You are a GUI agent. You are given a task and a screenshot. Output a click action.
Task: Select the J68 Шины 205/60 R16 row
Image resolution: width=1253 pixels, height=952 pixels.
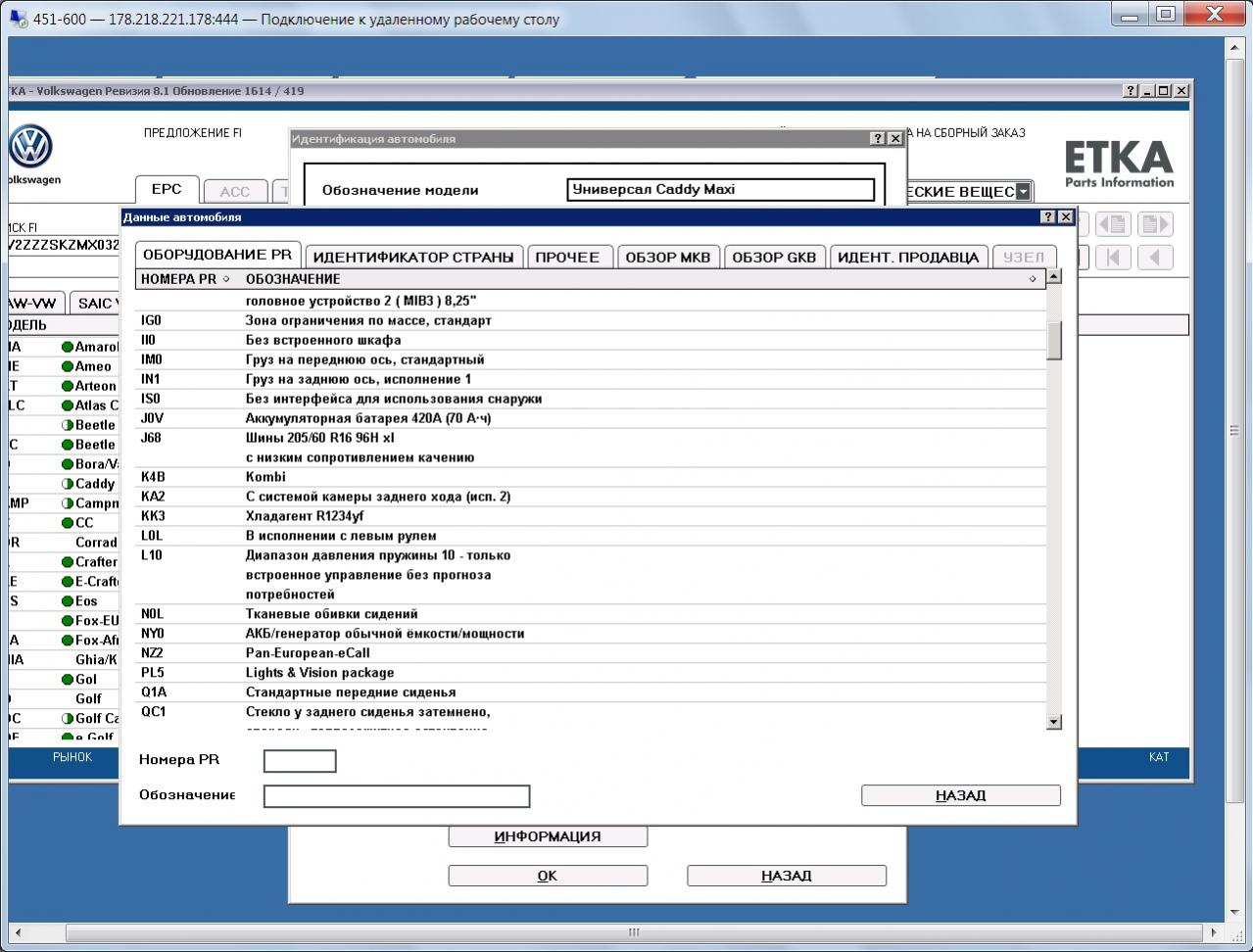point(591,448)
